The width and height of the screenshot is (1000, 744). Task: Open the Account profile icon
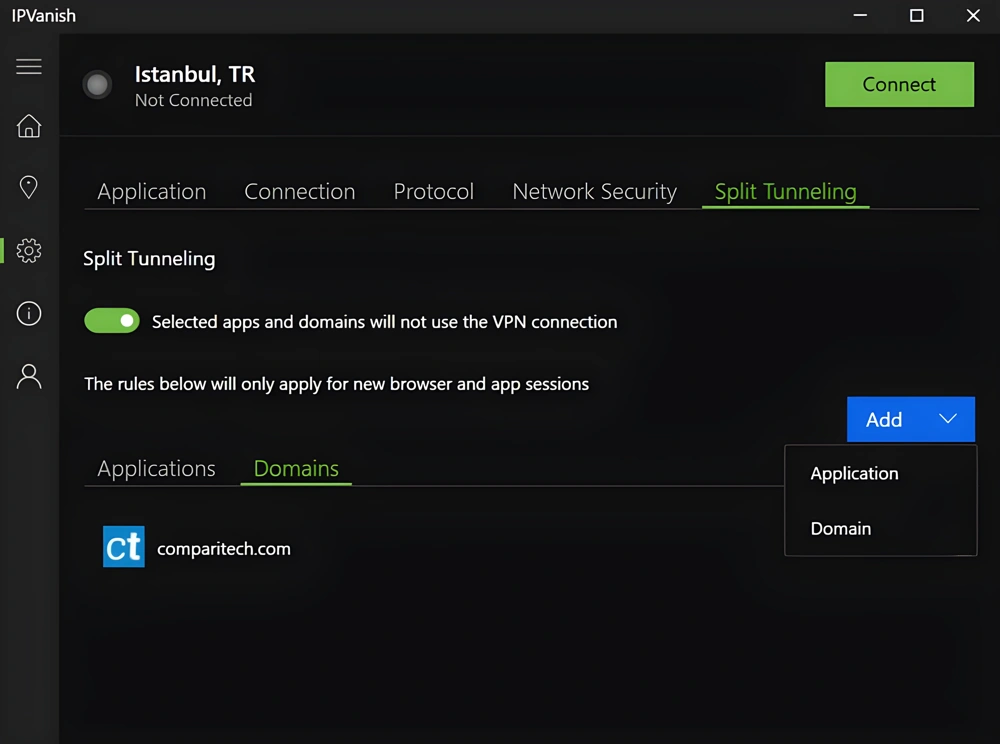point(29,377)
